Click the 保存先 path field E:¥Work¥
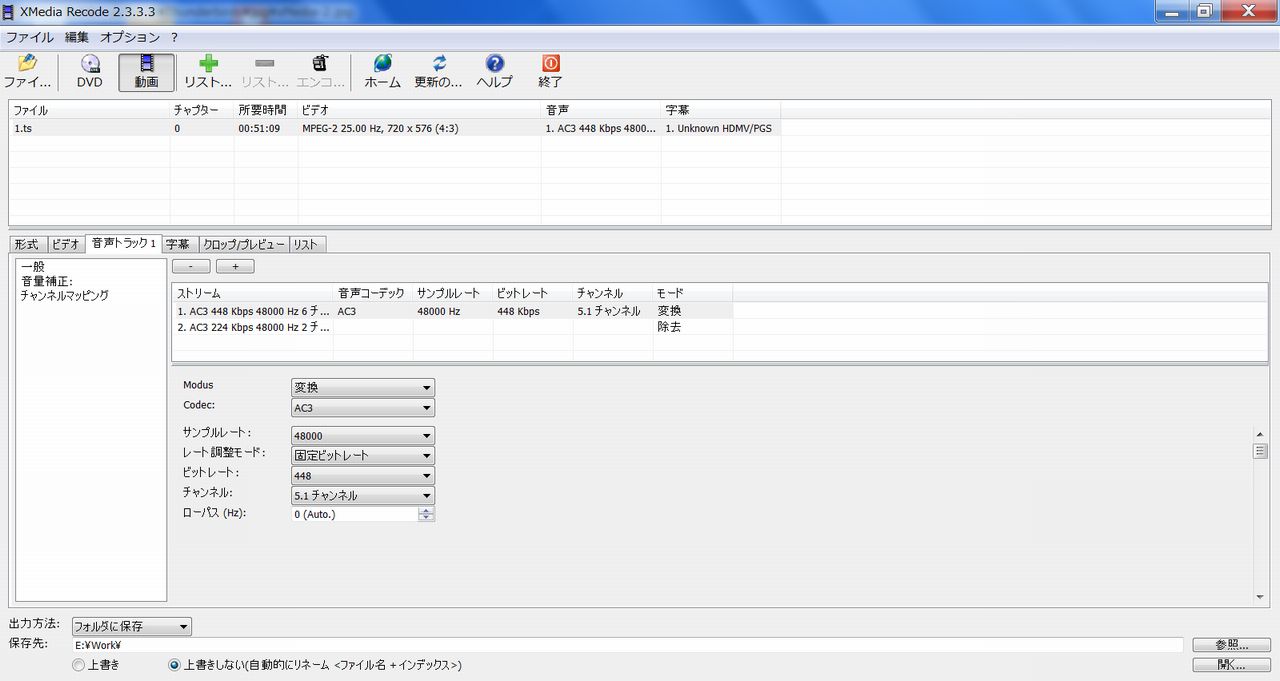Viewport: 1280px width, 681px height. [x=627, y=645]
